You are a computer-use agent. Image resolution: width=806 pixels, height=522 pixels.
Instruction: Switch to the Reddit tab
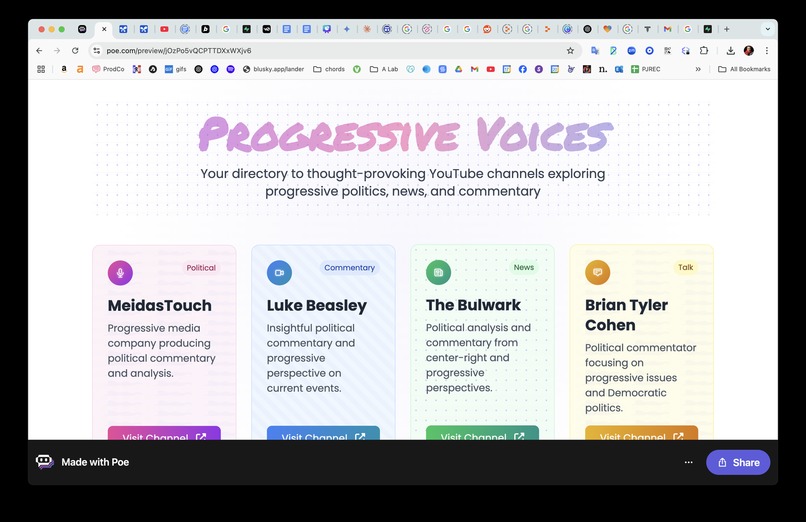pyautogui.click(x=487, y=29)
